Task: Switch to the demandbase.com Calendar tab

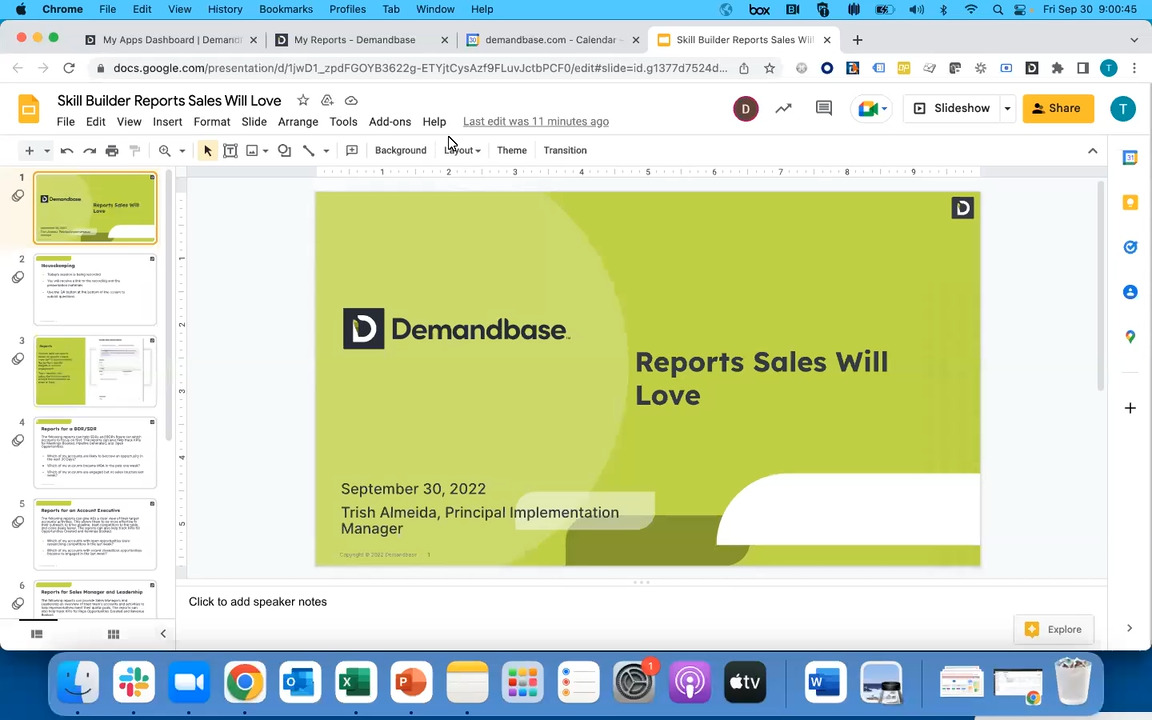Action: [x=553, y=40]
